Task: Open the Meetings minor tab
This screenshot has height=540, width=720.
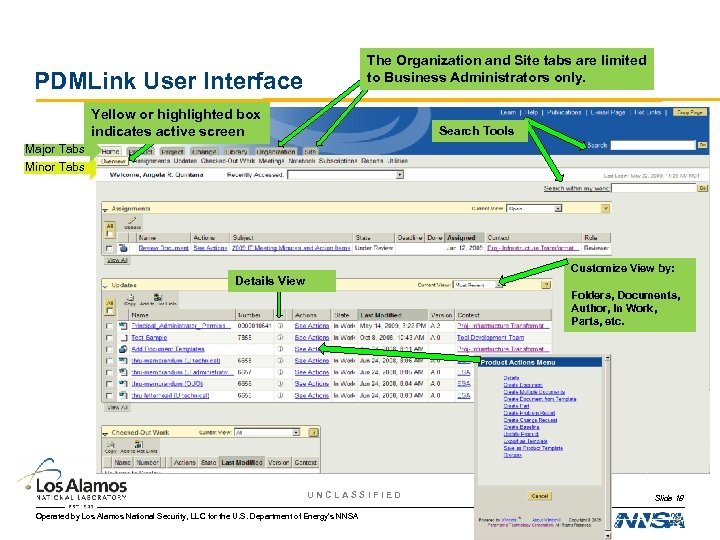Action: pos(271,161)
